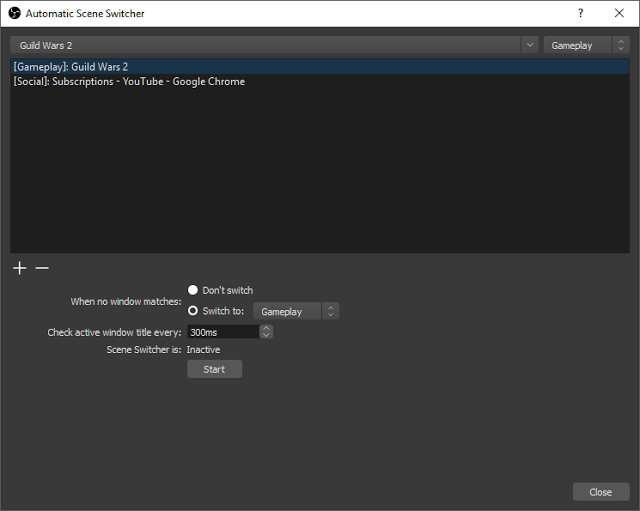Screen dimensions: 640x511
Task: Click down arrow on interval spinner
Action: click(266, 335)
